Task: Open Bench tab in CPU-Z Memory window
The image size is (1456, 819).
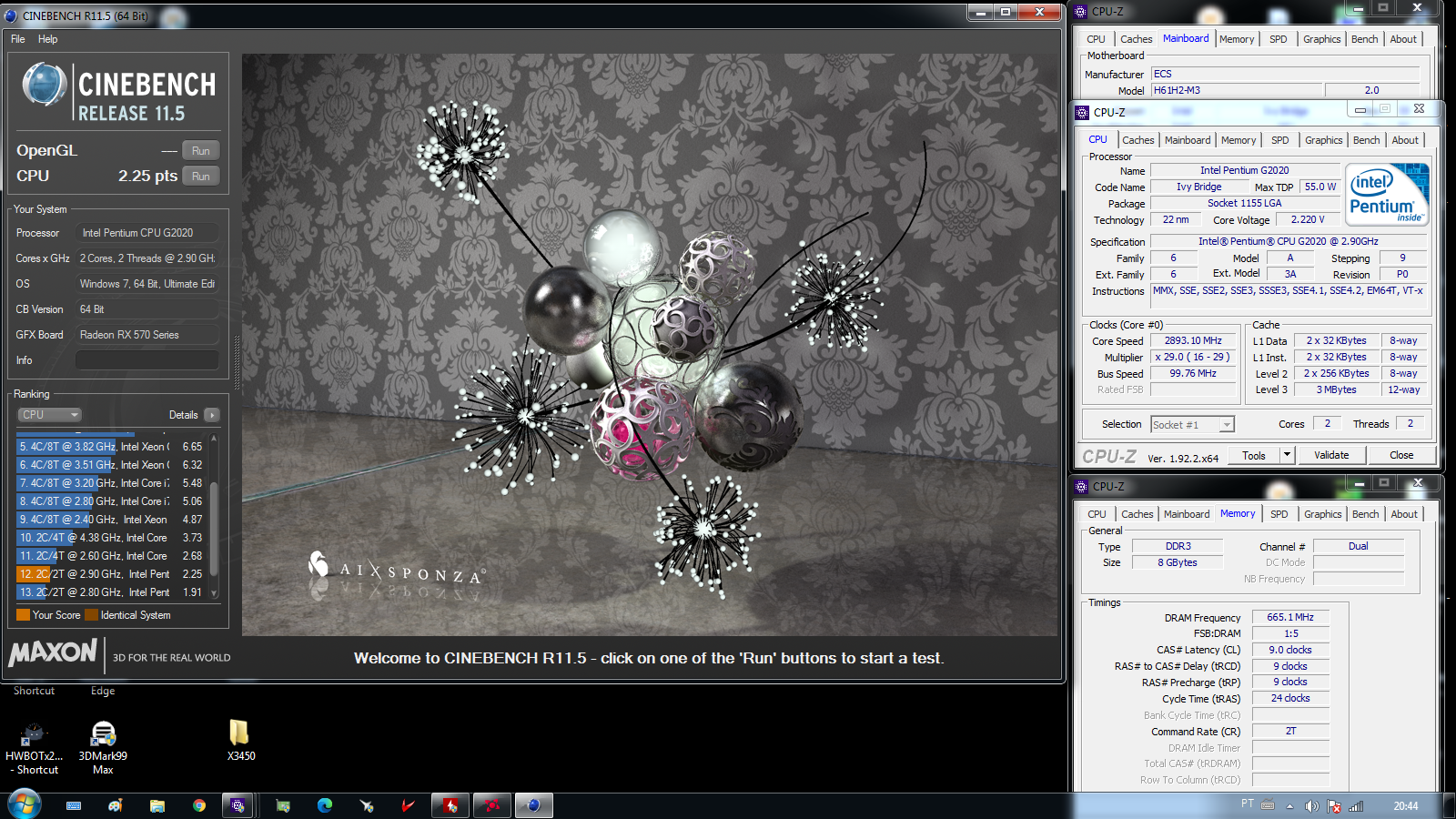Action: point(1365,514)
